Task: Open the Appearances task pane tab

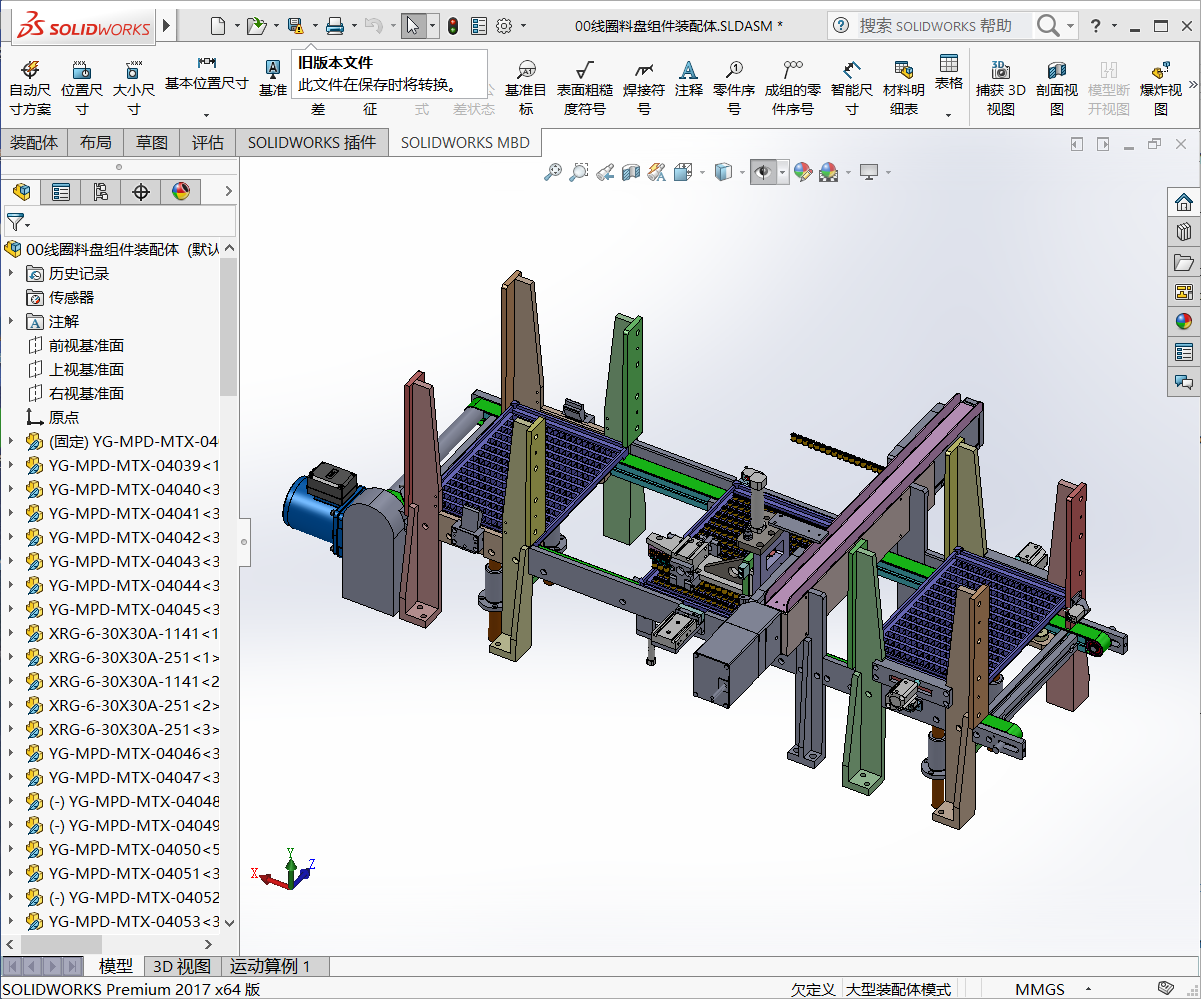Action: tap(1184, 322)
